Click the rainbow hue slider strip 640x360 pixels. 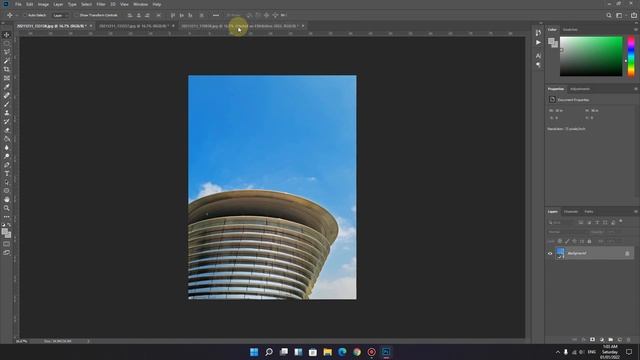[631, 56]
